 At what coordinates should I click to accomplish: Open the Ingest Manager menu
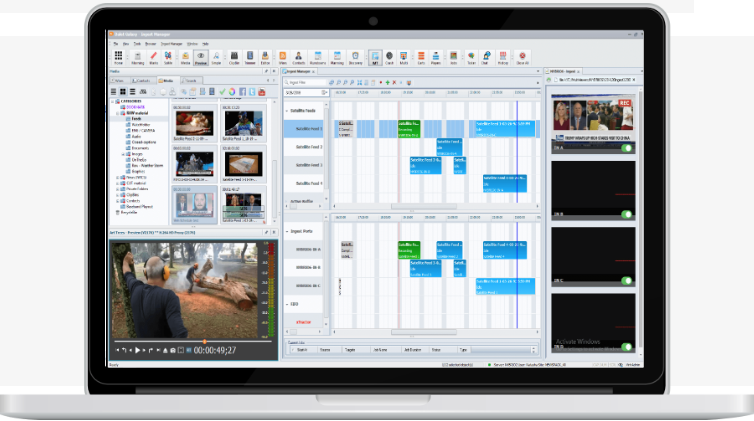click(172, 44)
